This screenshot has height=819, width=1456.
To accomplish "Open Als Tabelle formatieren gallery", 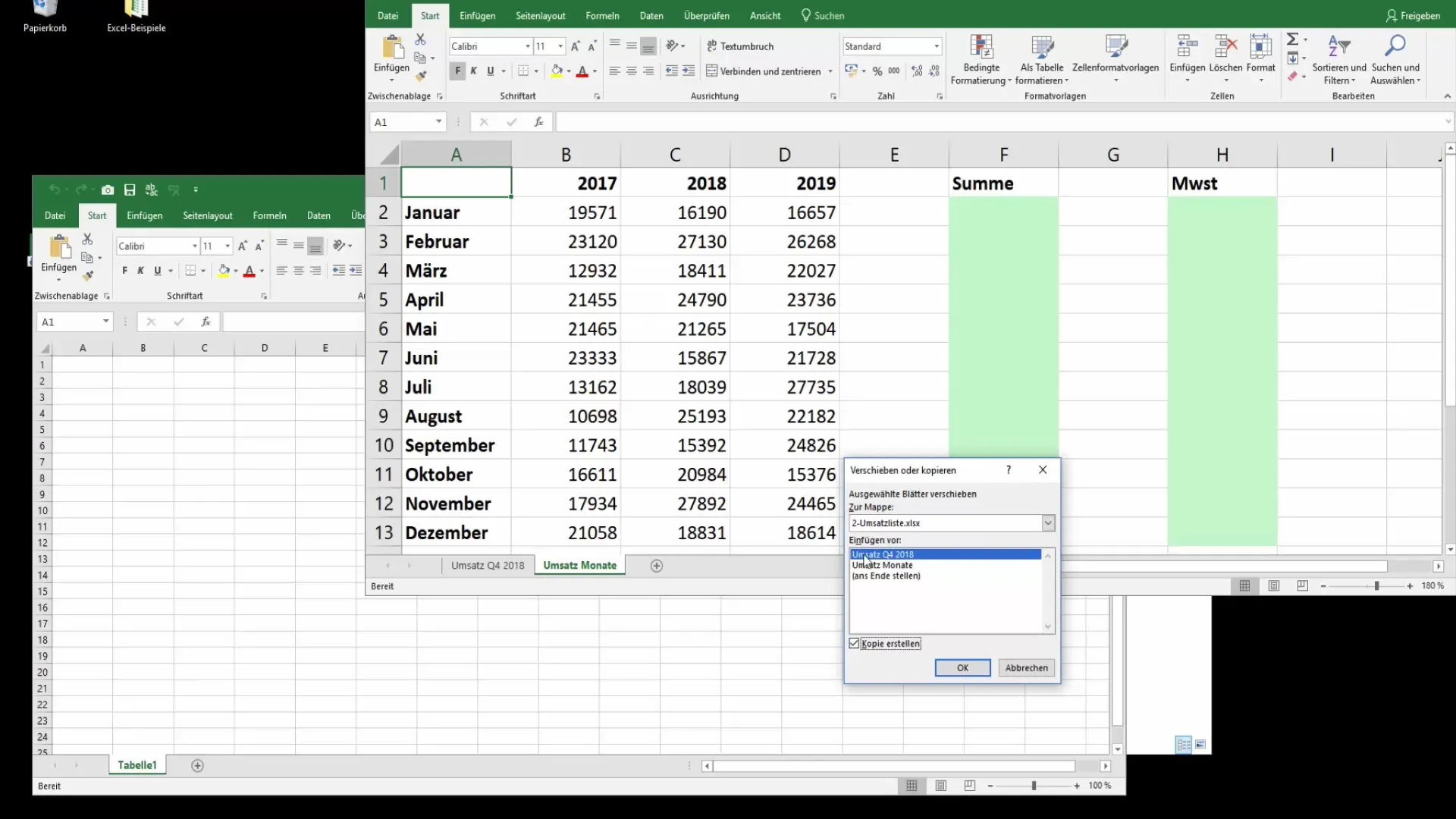I will pyautogui.click(x=1042, y=60).
